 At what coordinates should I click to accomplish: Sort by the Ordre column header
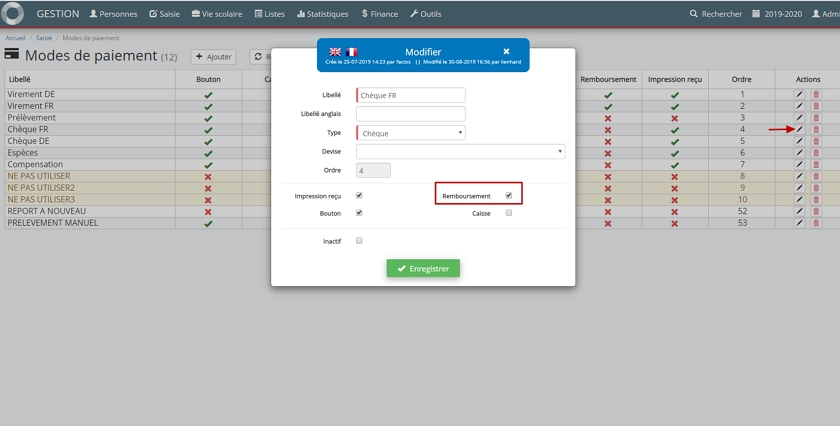pos(741,79)
